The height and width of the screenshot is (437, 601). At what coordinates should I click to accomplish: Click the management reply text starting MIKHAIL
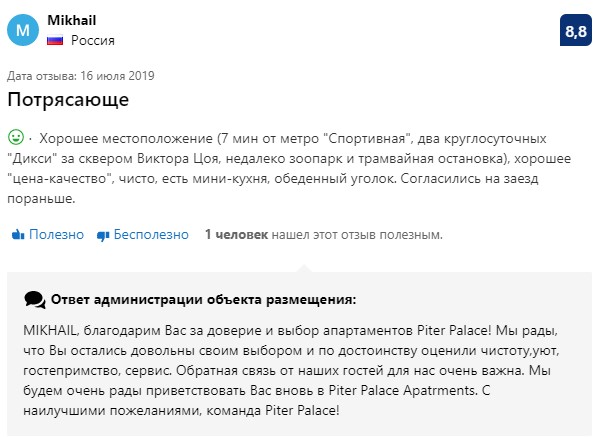[x=291, y=370]
